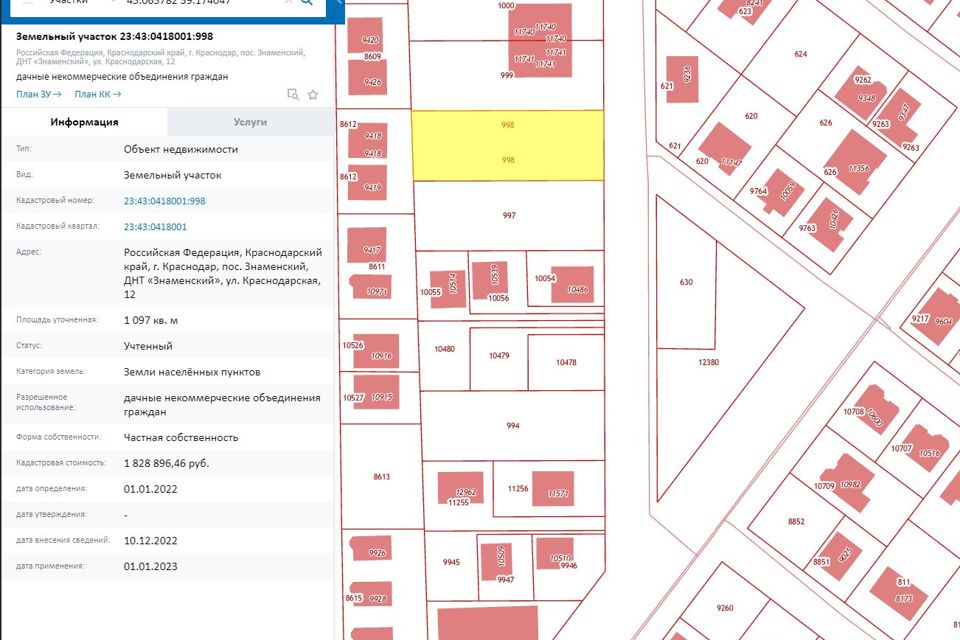Select parcel 994 on the map
Screen dimensions: 960x640
(513, 425)
